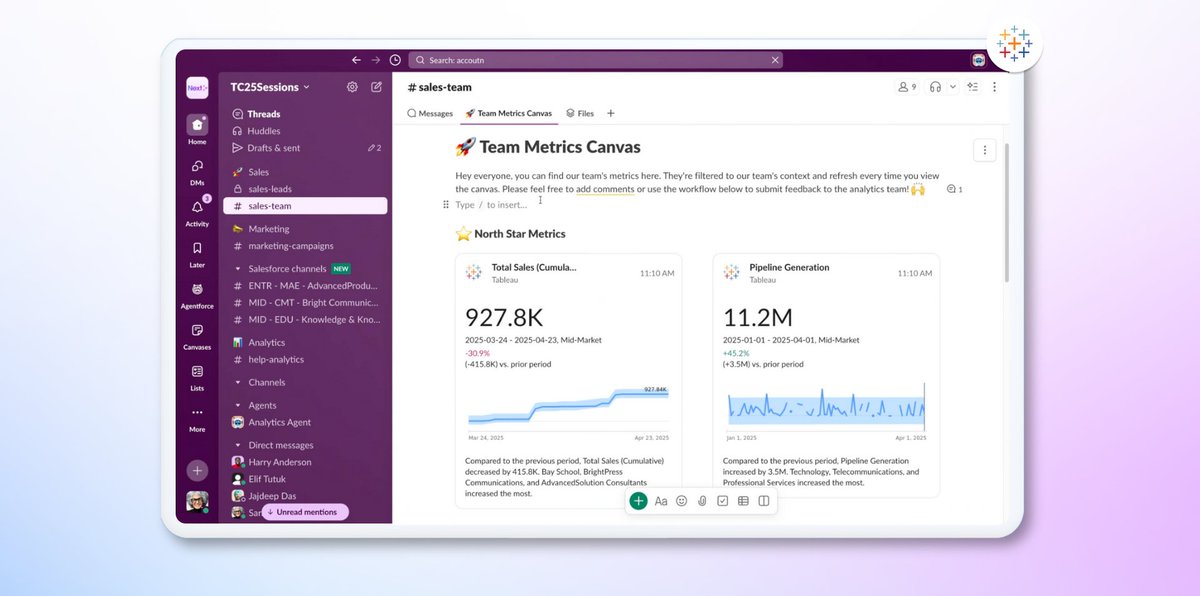The image size is (1200, 596).
Task: Open the MID - EDU - Knowledge & Kno... channel
Action: pyautogui.click(x=305, y=320)
